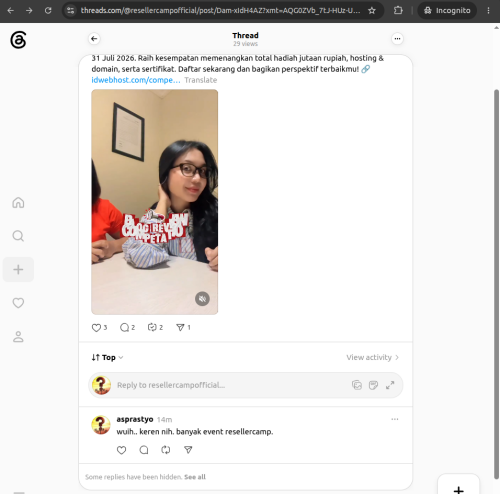The width and height of the screenshot is (500, 494).
Task: Reload the page
Action: point(48,11)
